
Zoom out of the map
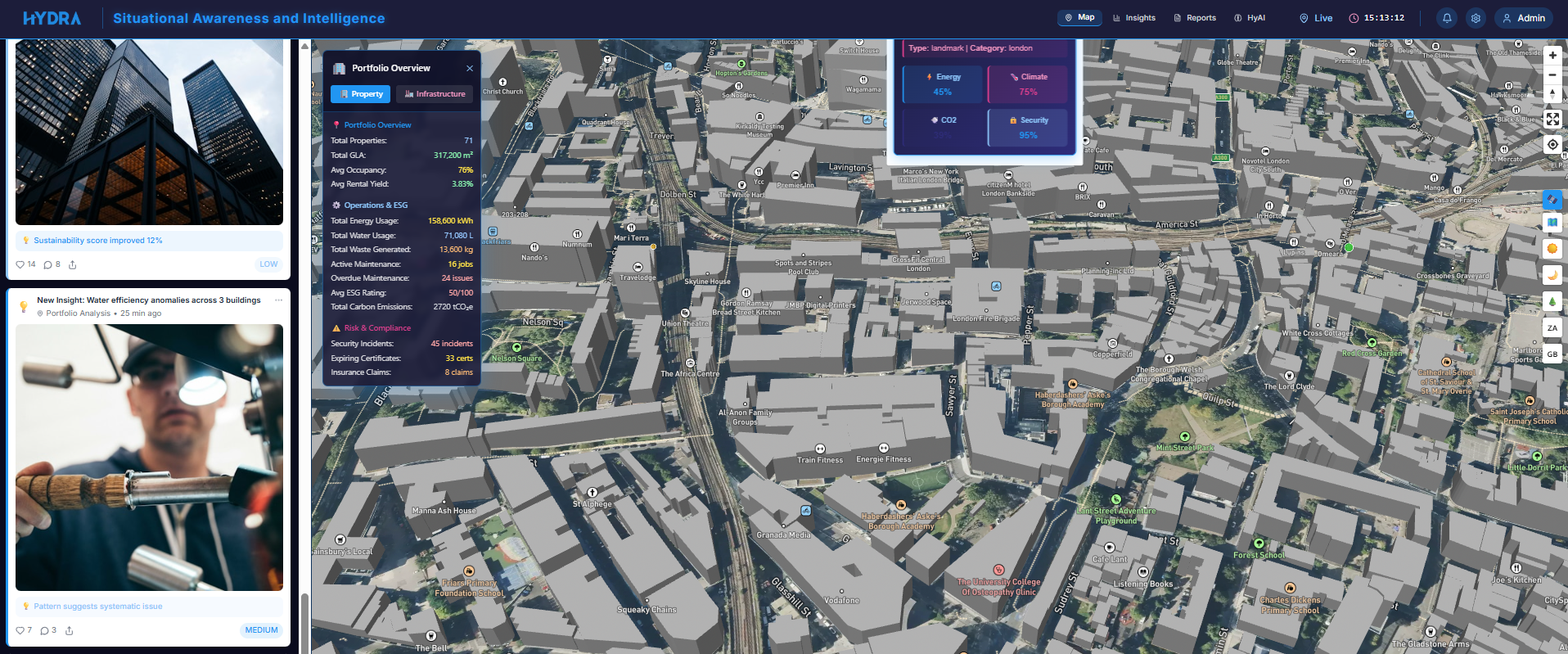click(1552, 74)
